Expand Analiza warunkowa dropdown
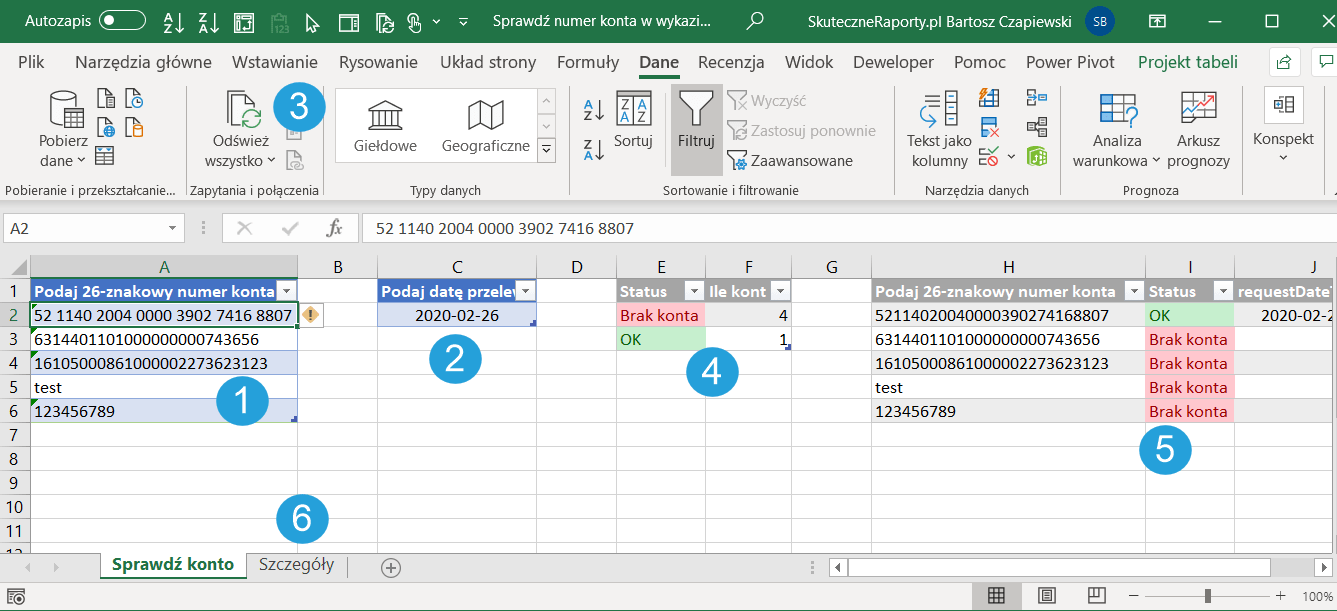1337x611 pixels. point(1156,161)
